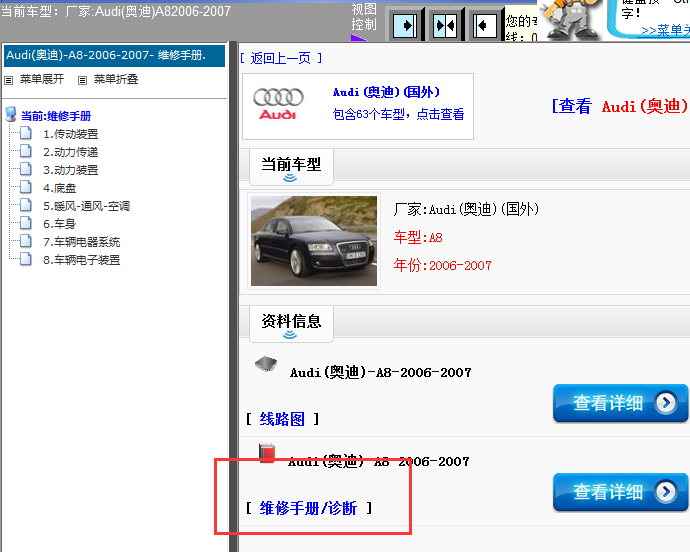Select the 资料信息 tab
Screen dimensions: 690x552
tap(291, 324)
